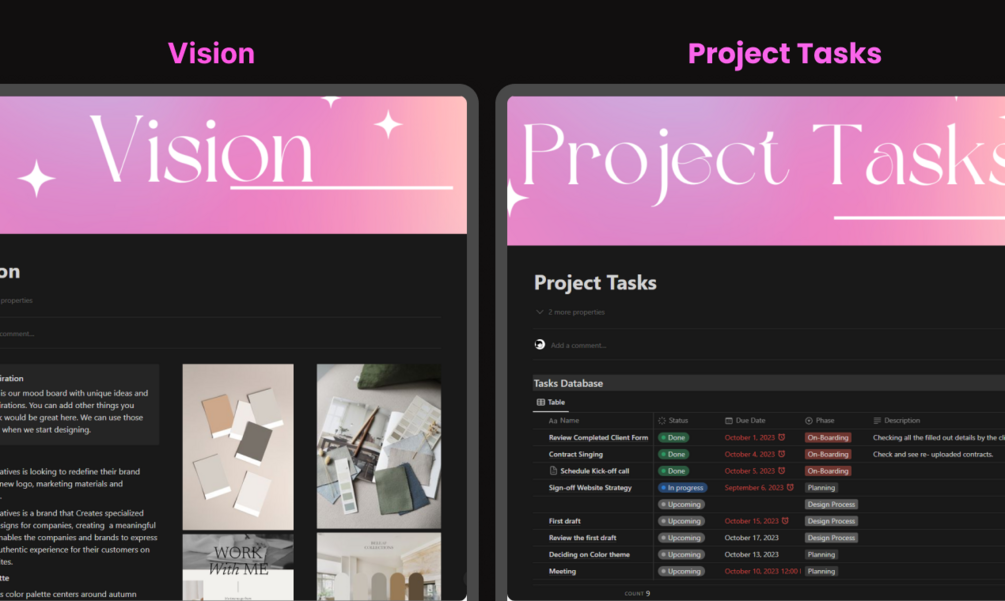This screenshot has width=1005, height=601.
Task: Open page icon beside Schedule Kick-off call
Action: 553,471
